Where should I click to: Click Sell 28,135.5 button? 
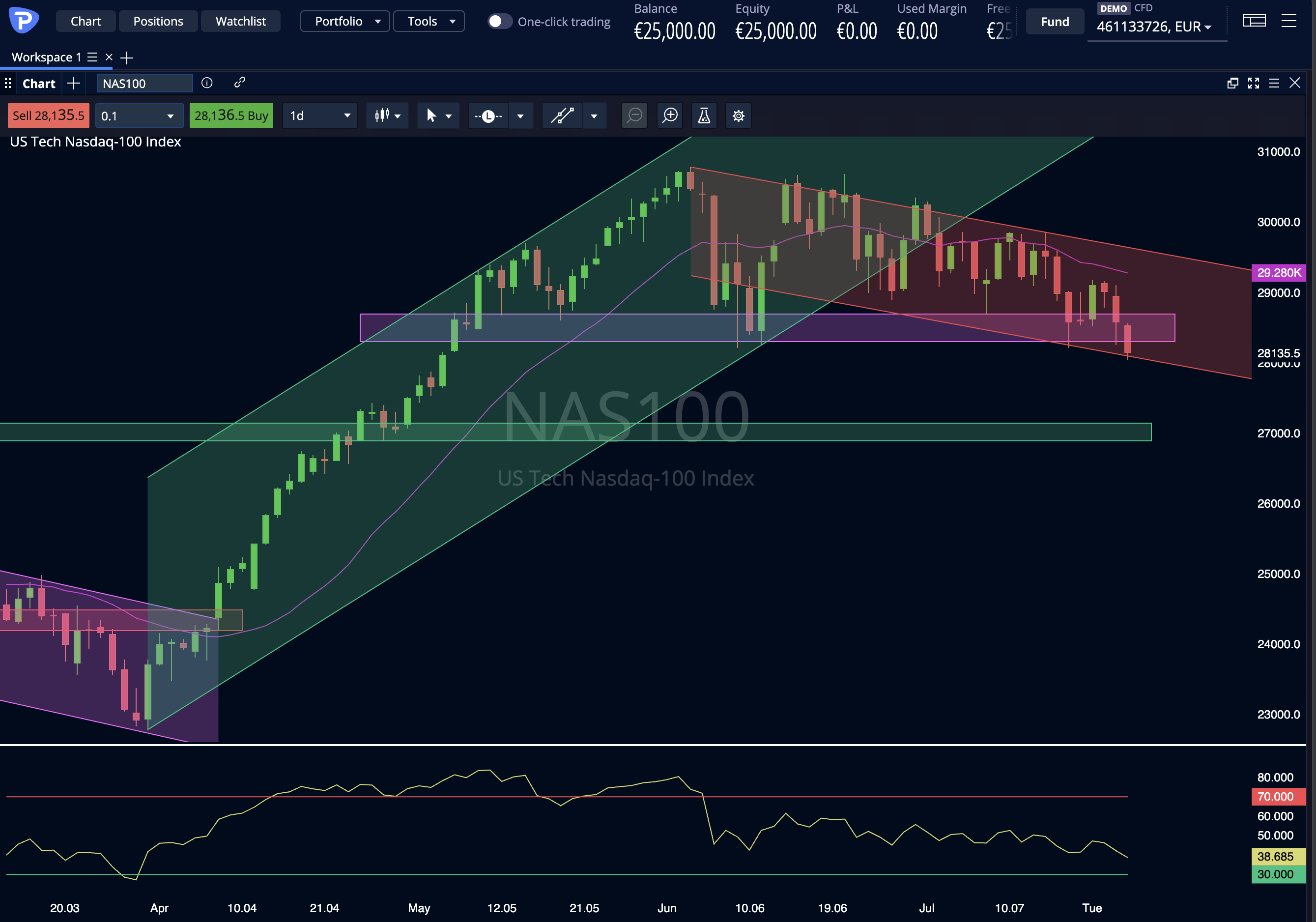pyautogui.click(x=48, y=115)
